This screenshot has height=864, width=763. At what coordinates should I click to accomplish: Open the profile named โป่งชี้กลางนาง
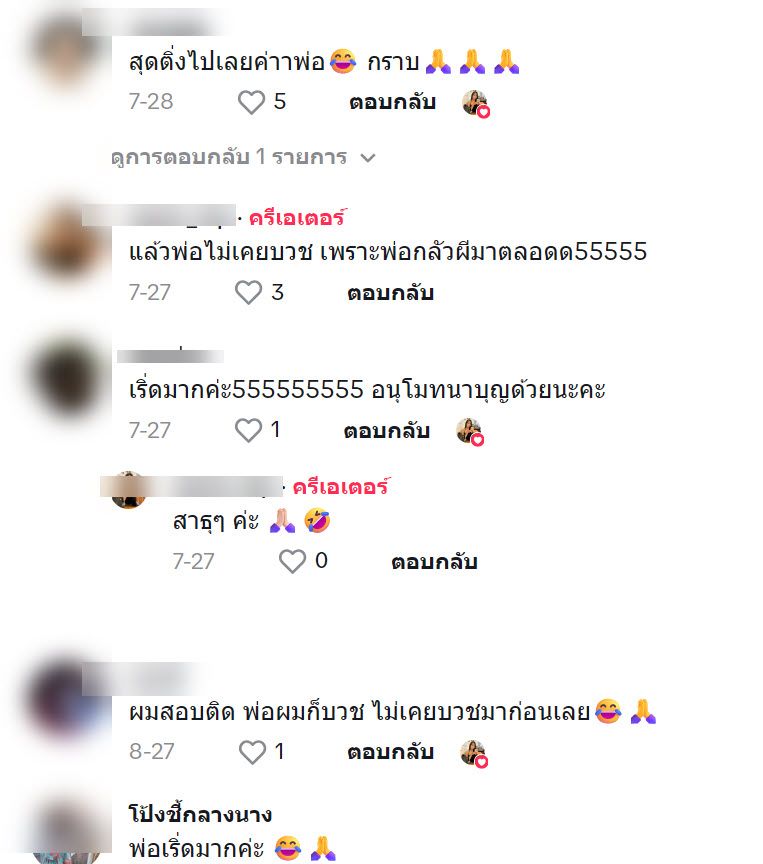coord(200,814)
